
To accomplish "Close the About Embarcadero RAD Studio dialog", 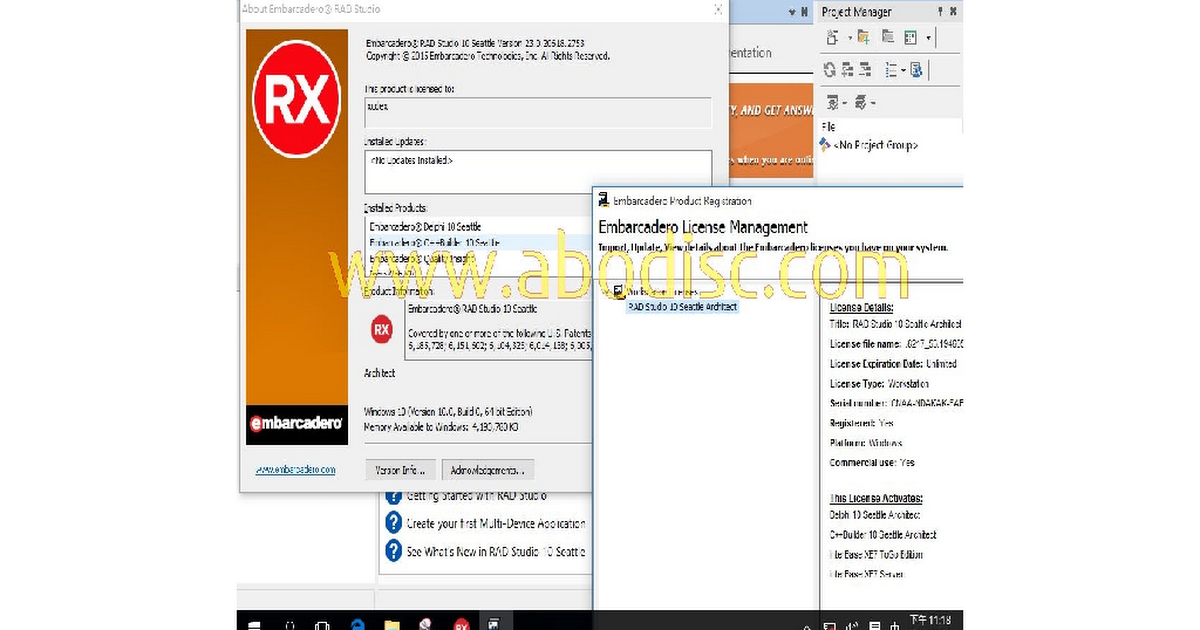I will point(717,10).
